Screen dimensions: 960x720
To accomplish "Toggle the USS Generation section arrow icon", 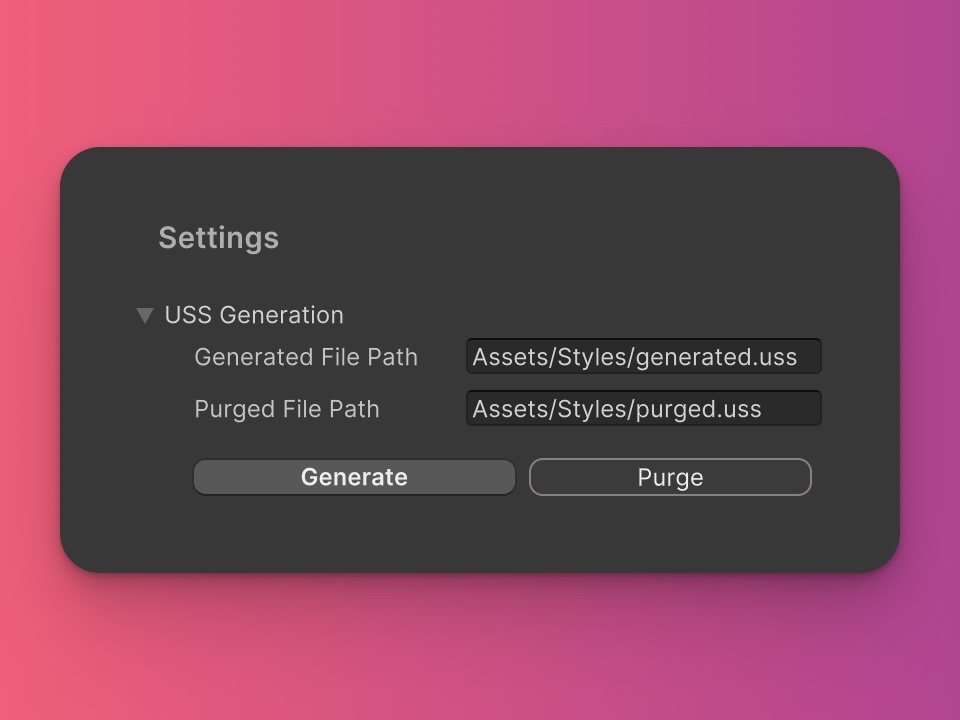I will 144,315.
